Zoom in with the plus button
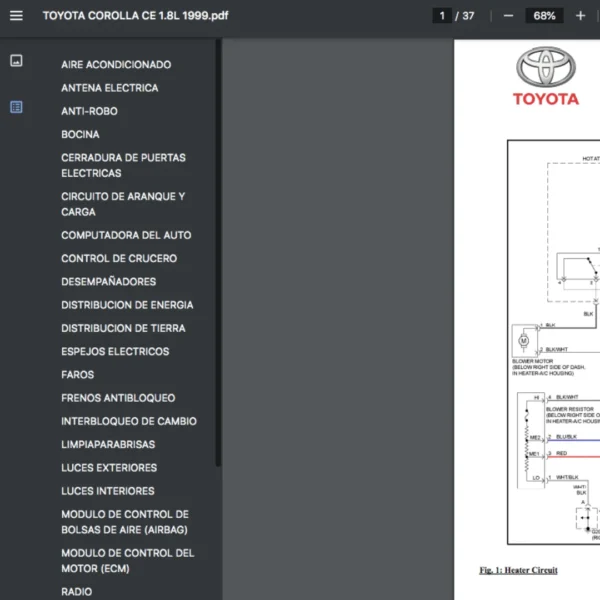 pyautogui.click(x=580, y=16)
